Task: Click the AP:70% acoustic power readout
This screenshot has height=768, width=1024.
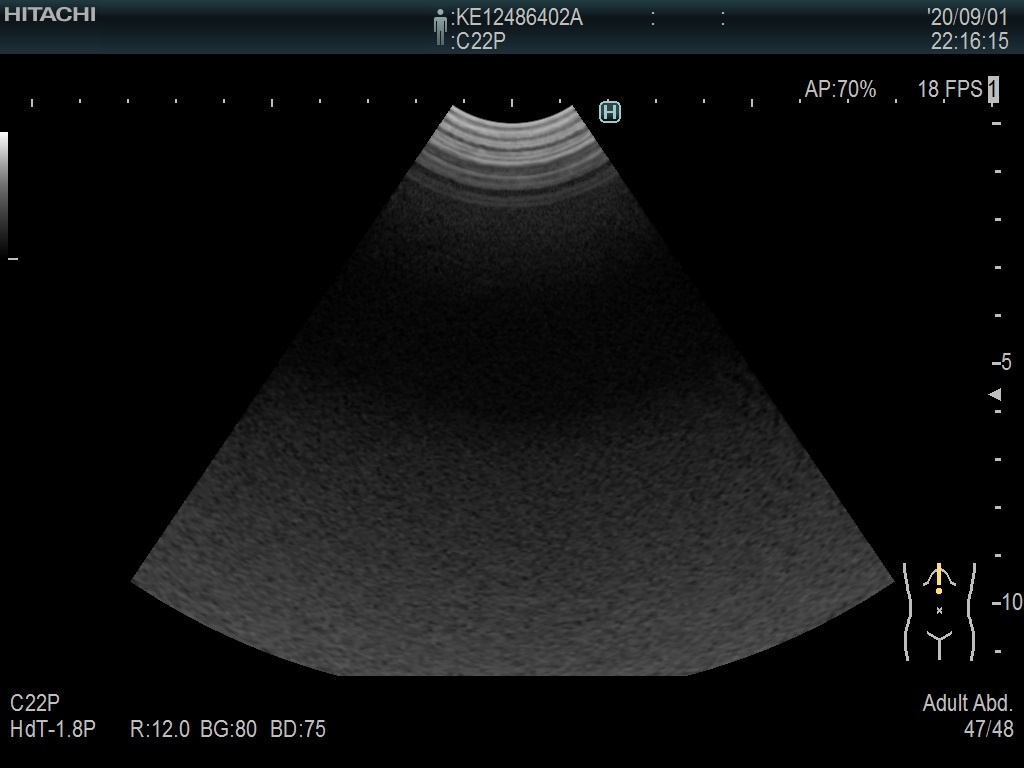Action: point(840,90)
